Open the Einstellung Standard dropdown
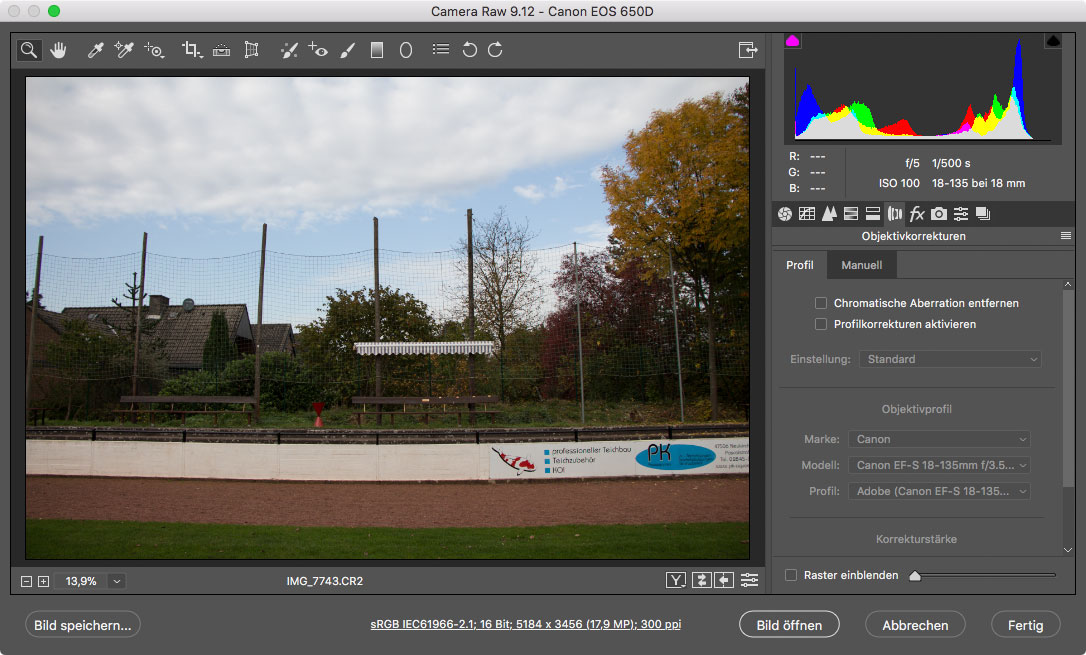Screen dimensions: 1086x655 pyautogui.click(x=950, y=359)
